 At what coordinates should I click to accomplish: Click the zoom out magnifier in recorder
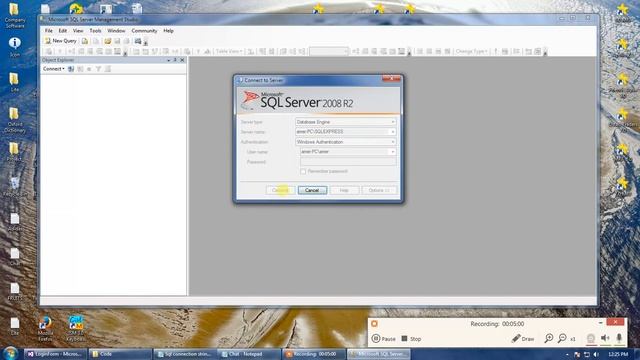tap(562, 338)
